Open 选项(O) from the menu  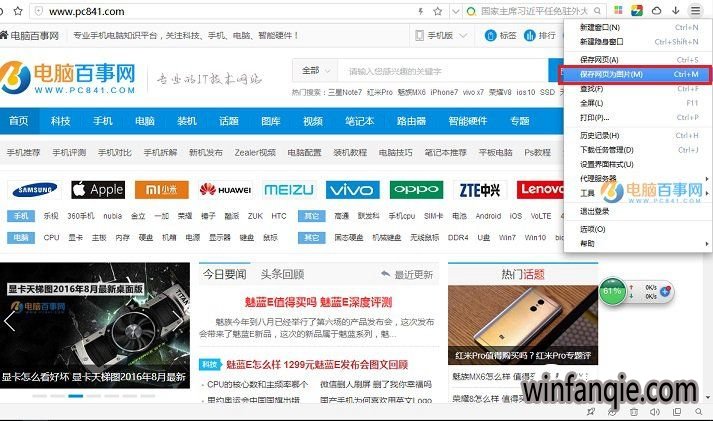637,229
